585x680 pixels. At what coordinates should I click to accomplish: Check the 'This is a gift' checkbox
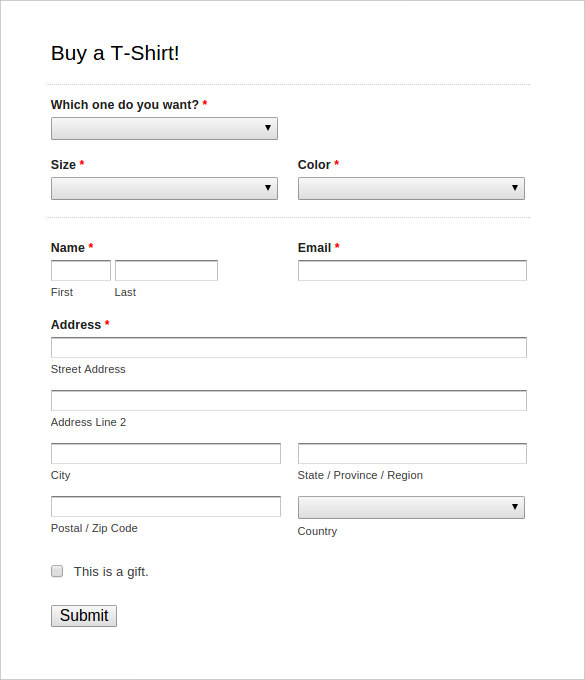tap(57, 571)
